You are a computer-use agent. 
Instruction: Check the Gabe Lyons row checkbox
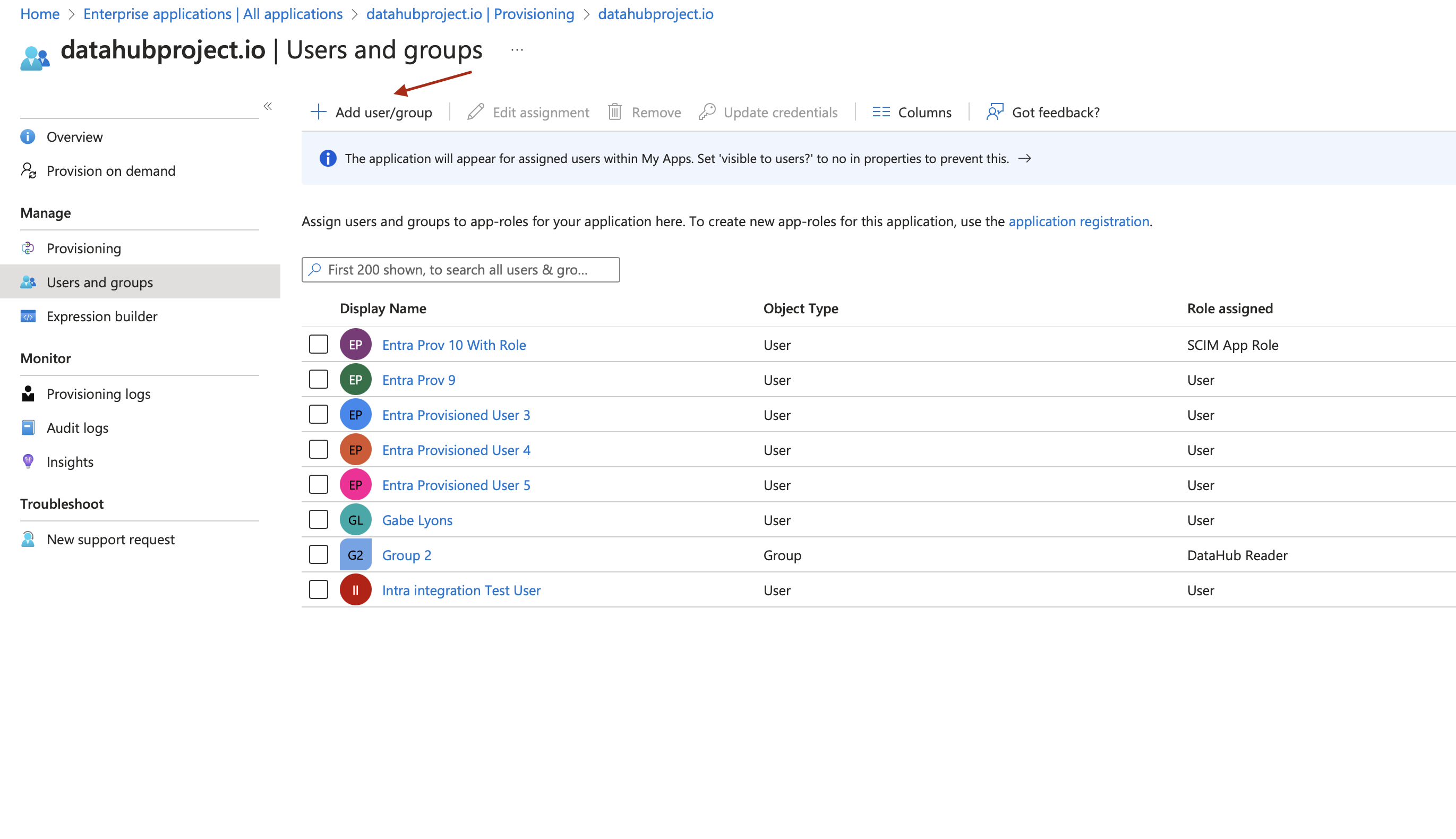[x=318, y=520]
